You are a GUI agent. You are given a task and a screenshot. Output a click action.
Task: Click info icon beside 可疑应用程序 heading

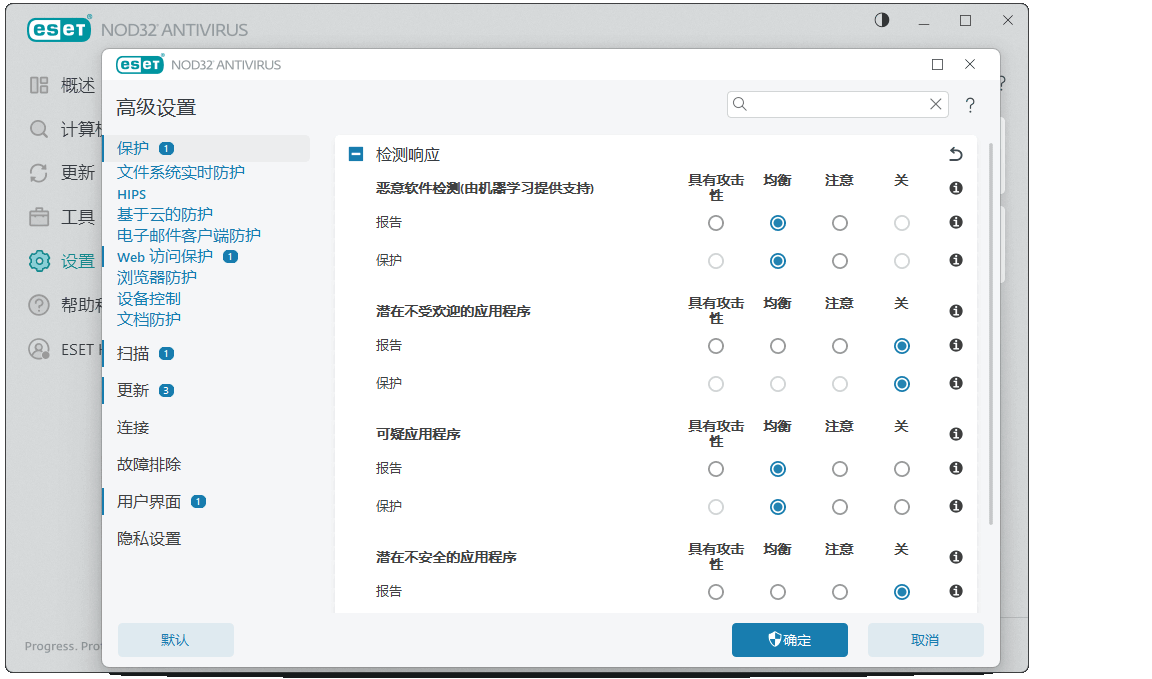(955, 434)
